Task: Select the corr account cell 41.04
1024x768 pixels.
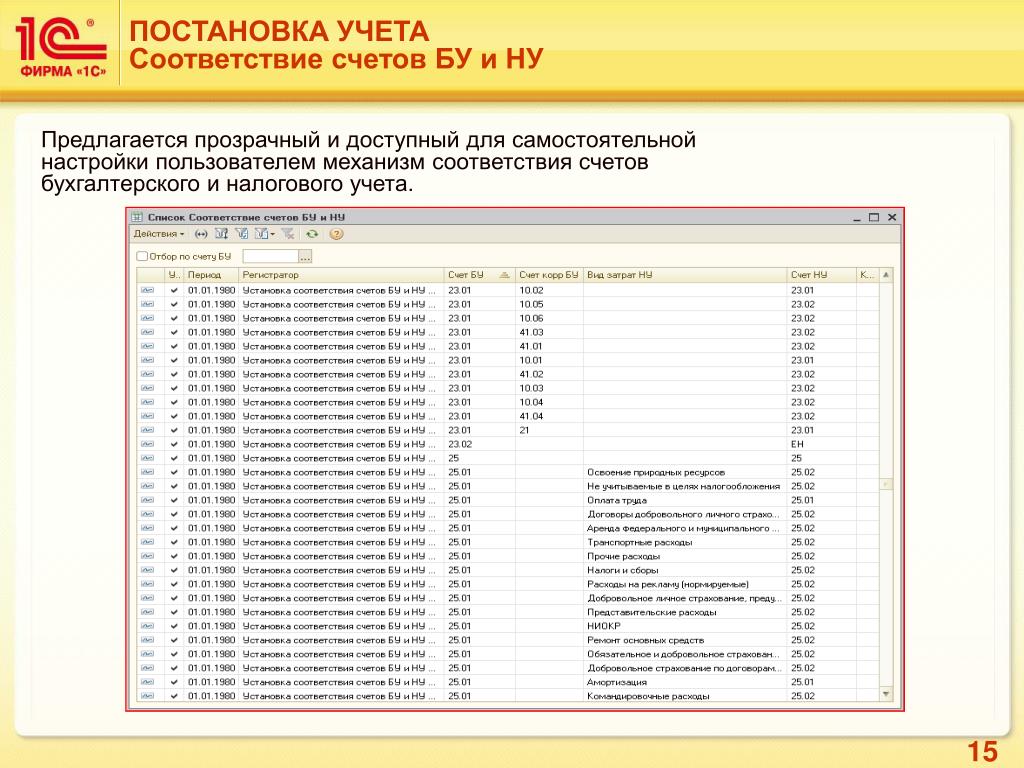Action: pyautogui.click(x=549, y=416)
